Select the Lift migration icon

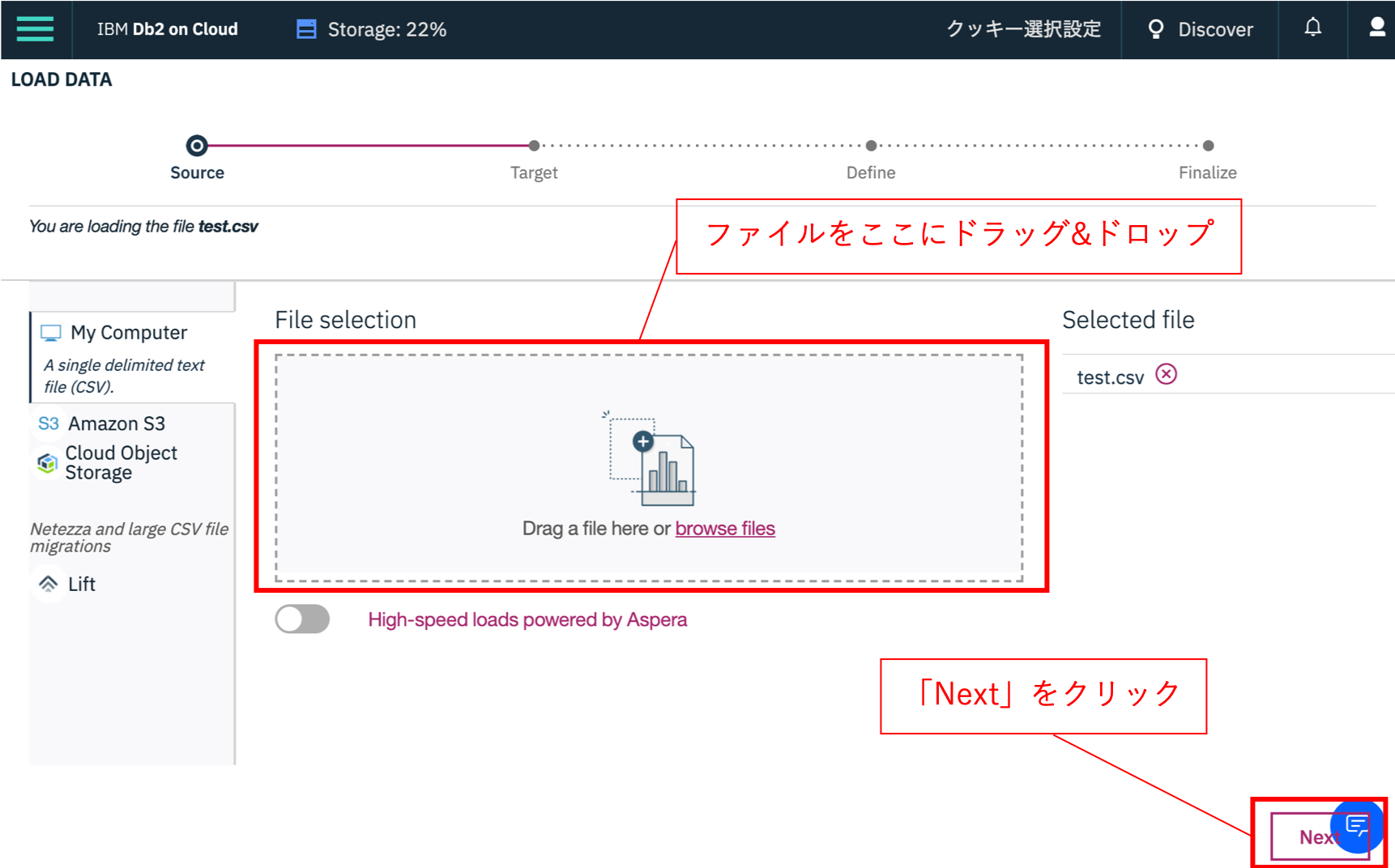48,584
